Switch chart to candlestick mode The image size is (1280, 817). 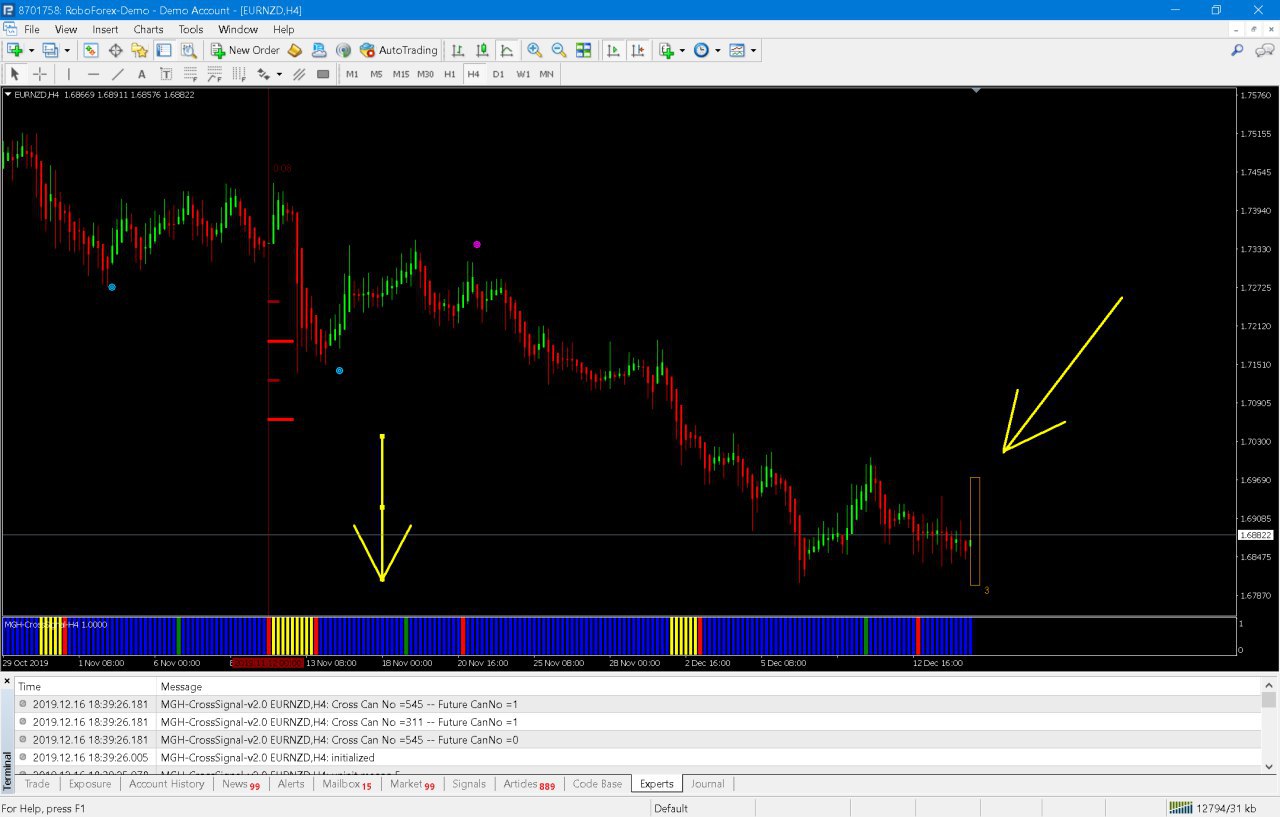pyautogui.click(x=483, y=50)
